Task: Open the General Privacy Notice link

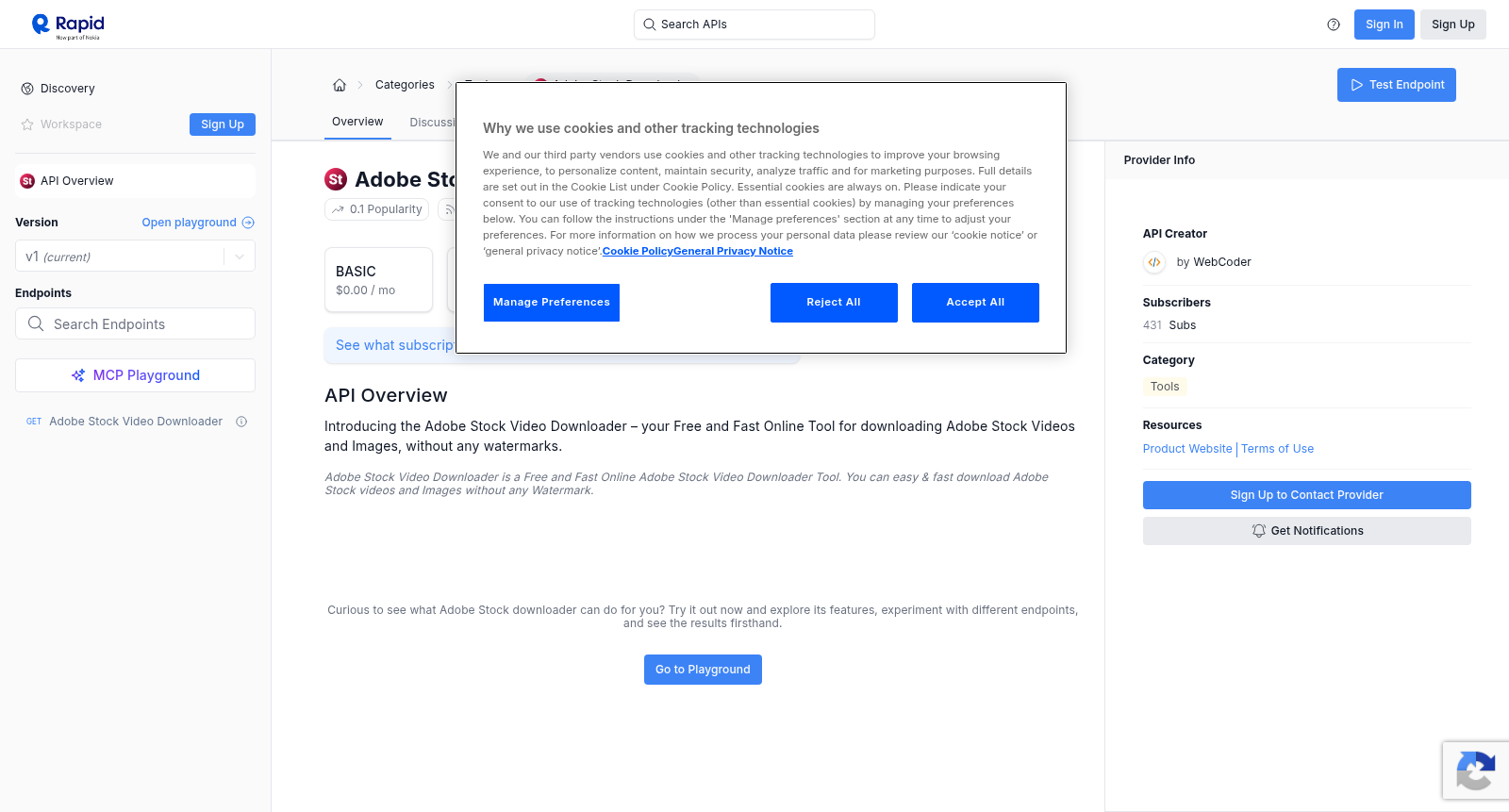Action: click(x=733, y=251)
